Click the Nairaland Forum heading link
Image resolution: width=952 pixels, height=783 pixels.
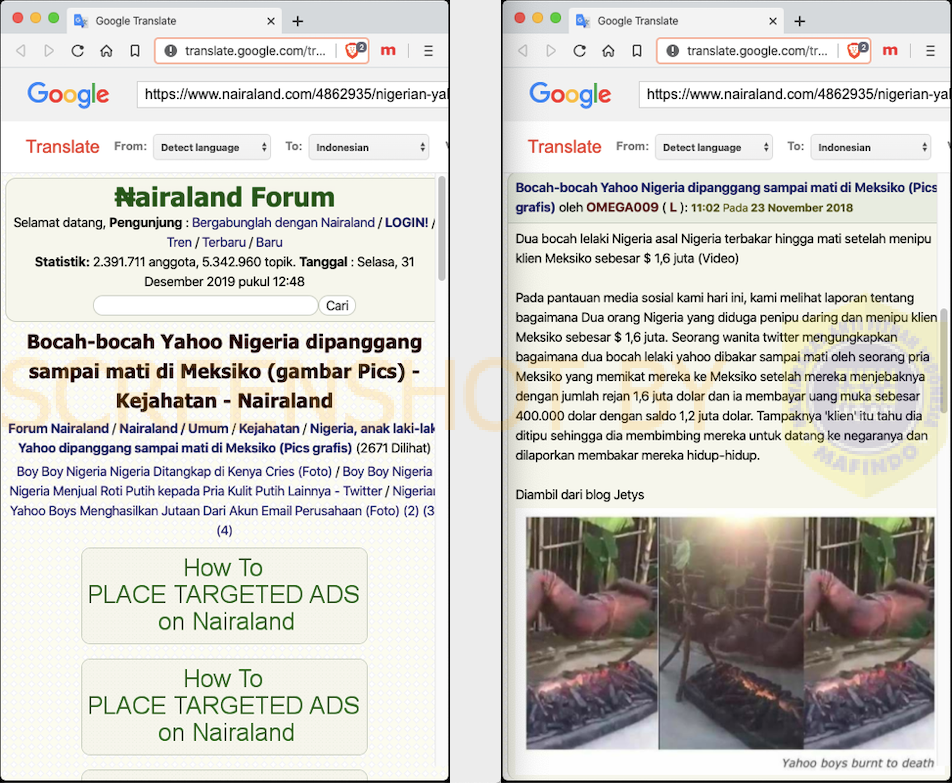[224, 196]
